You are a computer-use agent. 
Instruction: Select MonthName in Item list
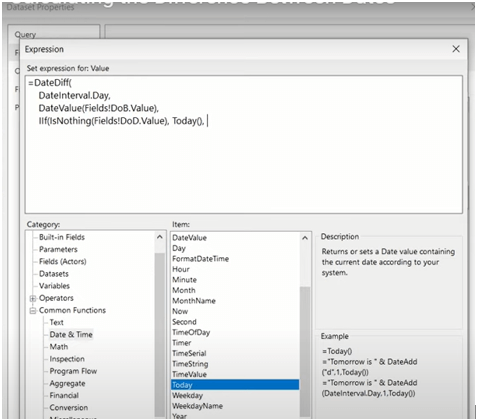[x=194, y=301]
